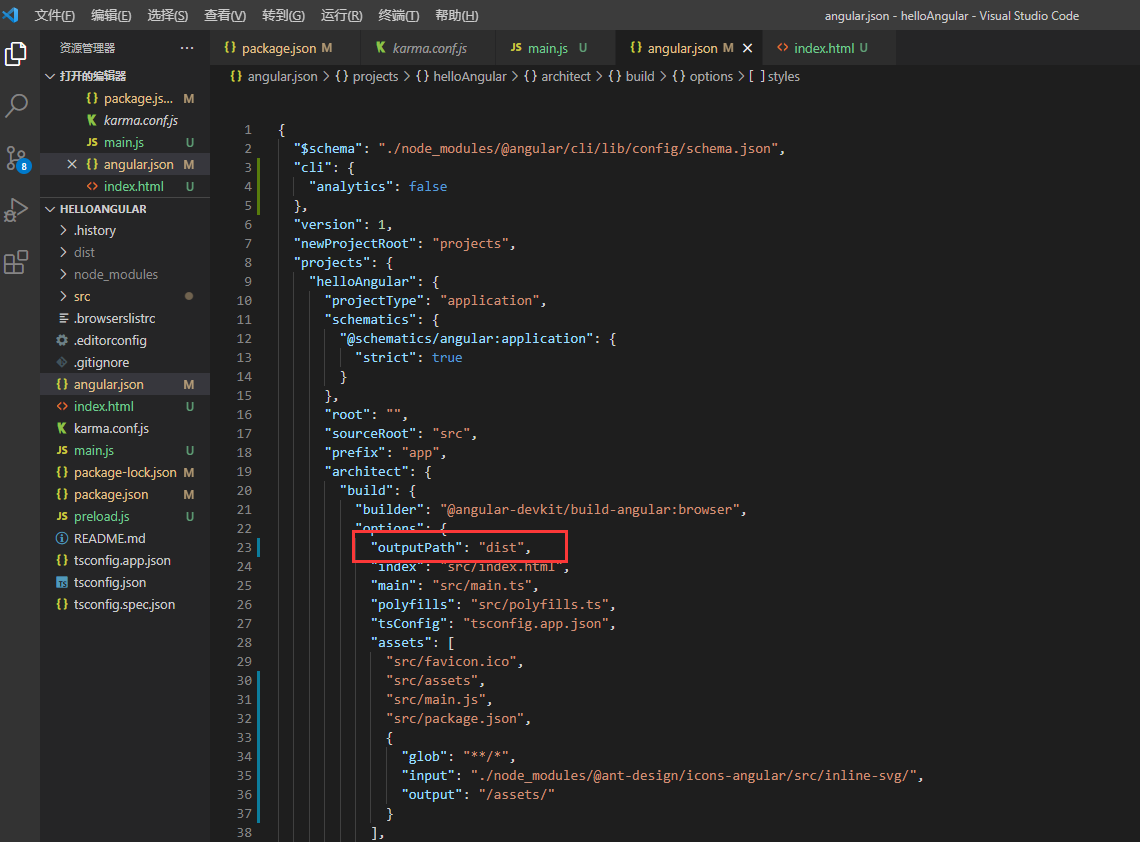This screenshot has width=1140, height=842.
Task: Open tsconfig.json from the file tree
Action: [125, 582]
